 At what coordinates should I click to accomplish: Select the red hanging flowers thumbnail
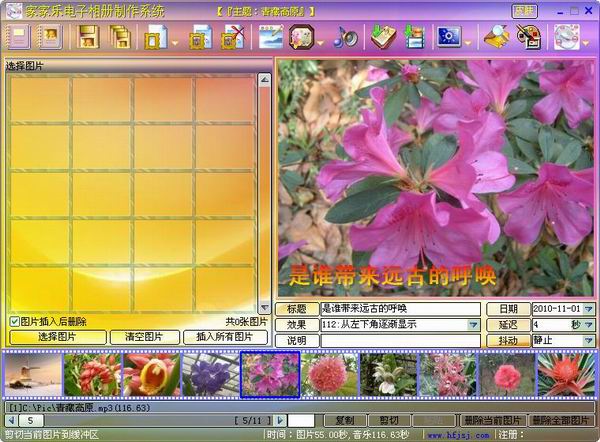[93, 375]
